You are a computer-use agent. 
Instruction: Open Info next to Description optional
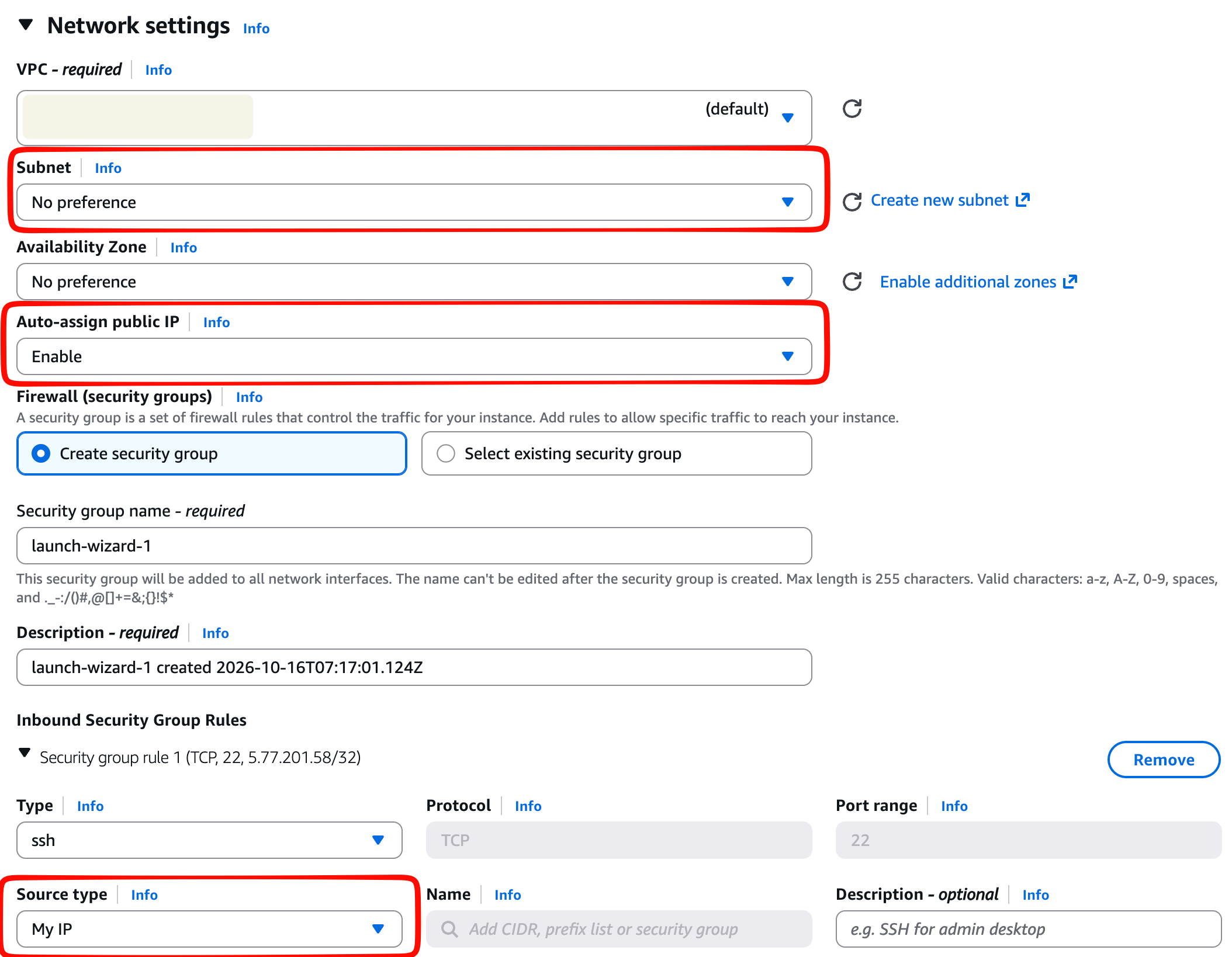1035,895
